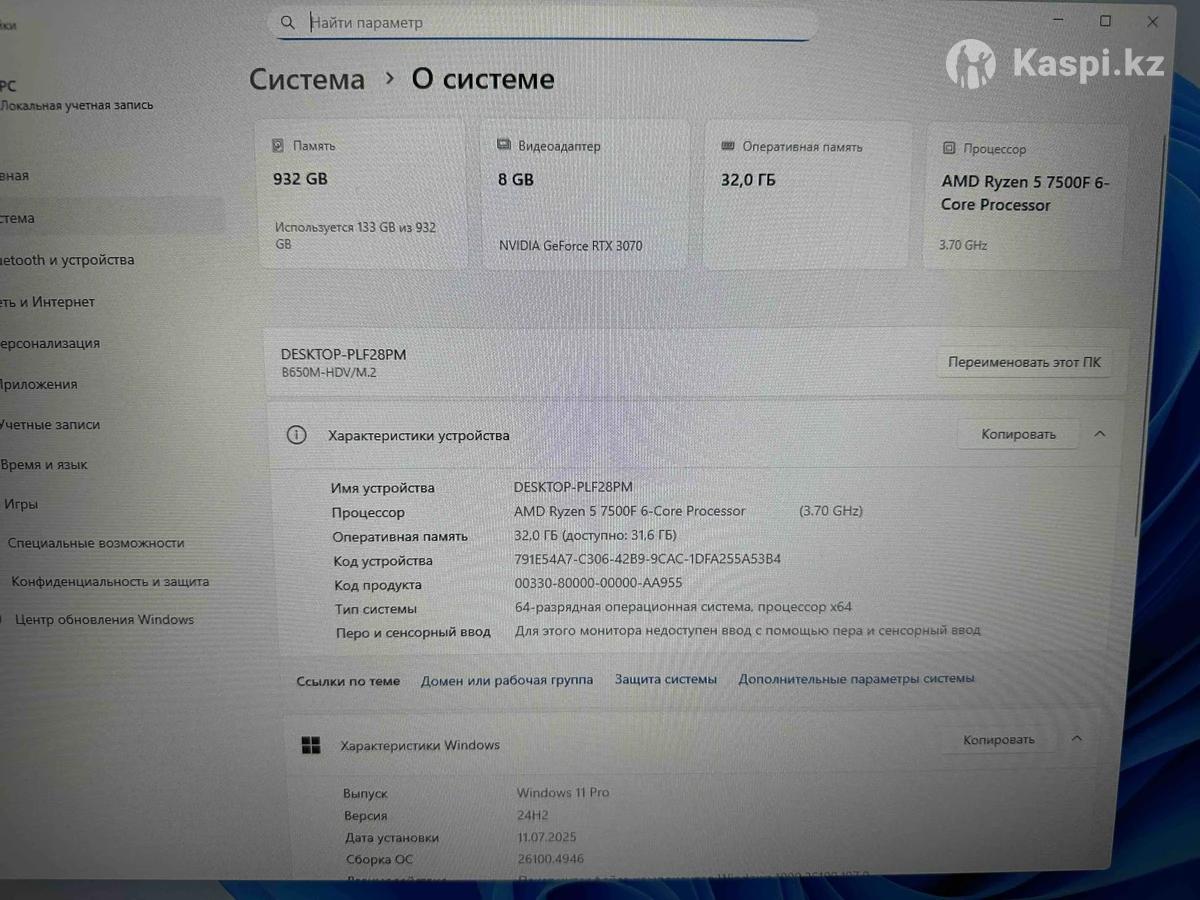1200x900 pixels.
Task: Open Дополнительные параметры системы link
Action: pos(856,678)
